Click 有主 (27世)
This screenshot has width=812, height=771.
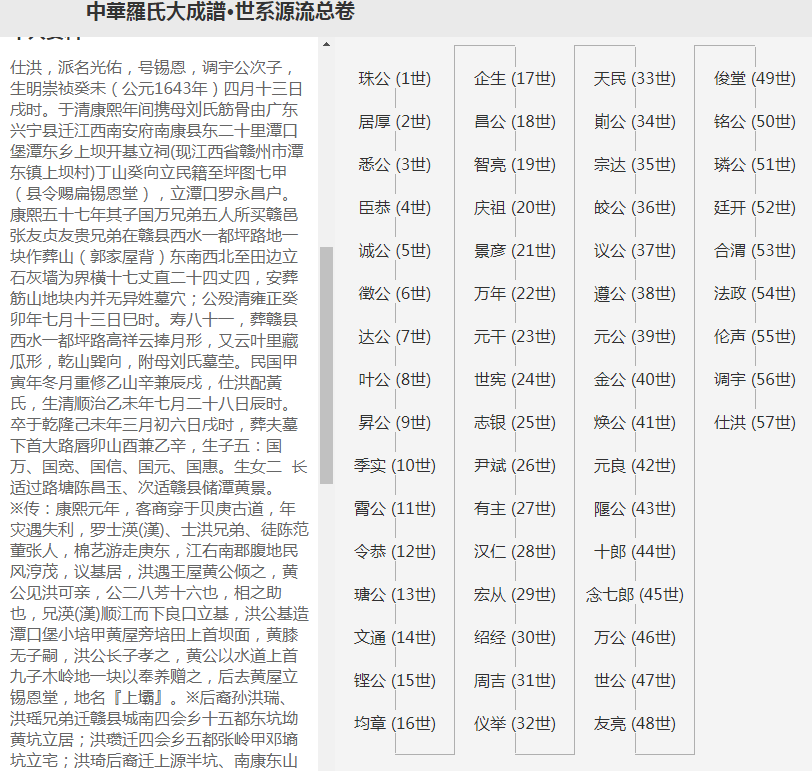pyautogui.click(x=515, y=508)
